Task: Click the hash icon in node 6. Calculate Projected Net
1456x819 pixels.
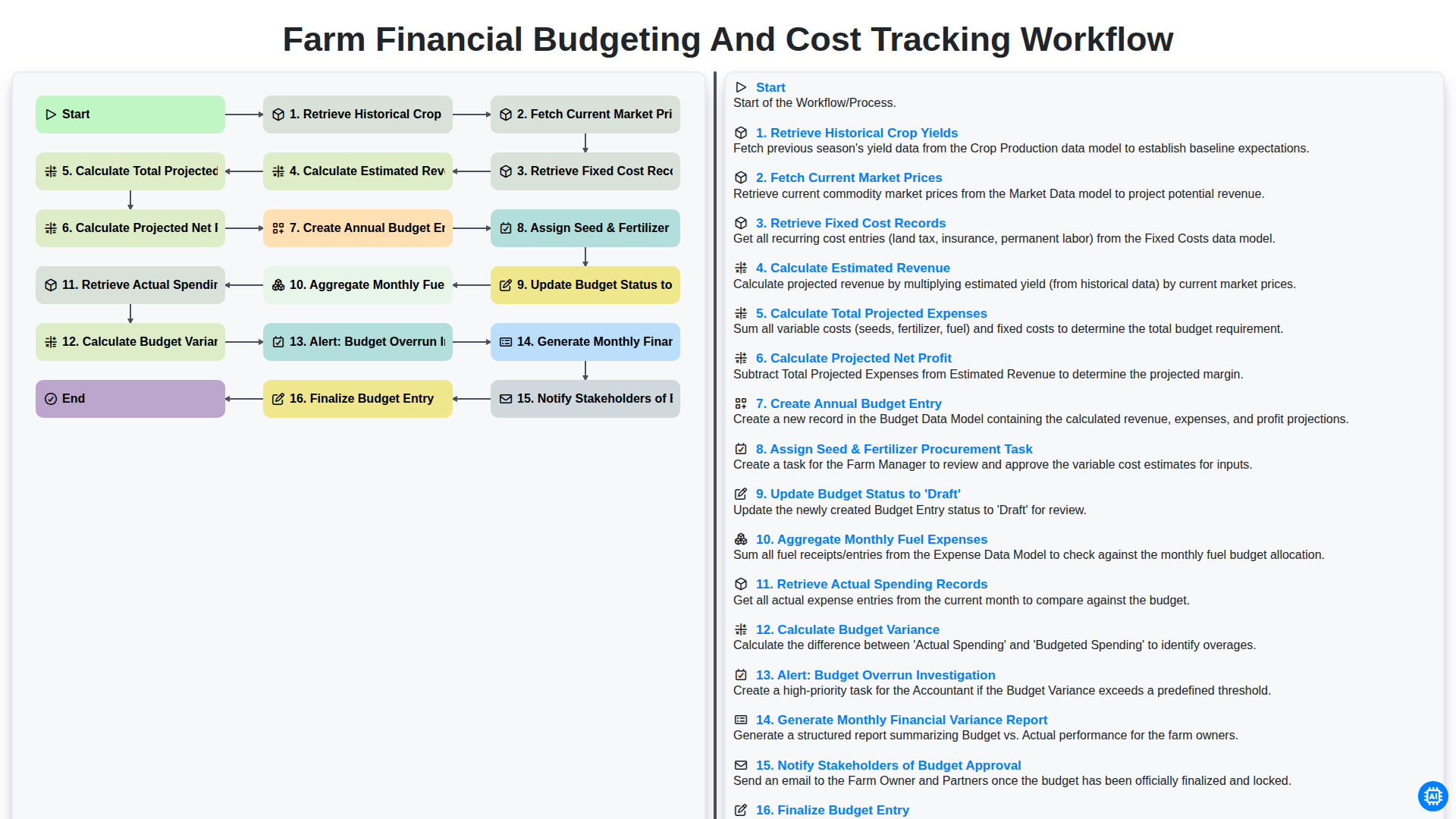Action: pyautogui.click(x=51, y=228)
